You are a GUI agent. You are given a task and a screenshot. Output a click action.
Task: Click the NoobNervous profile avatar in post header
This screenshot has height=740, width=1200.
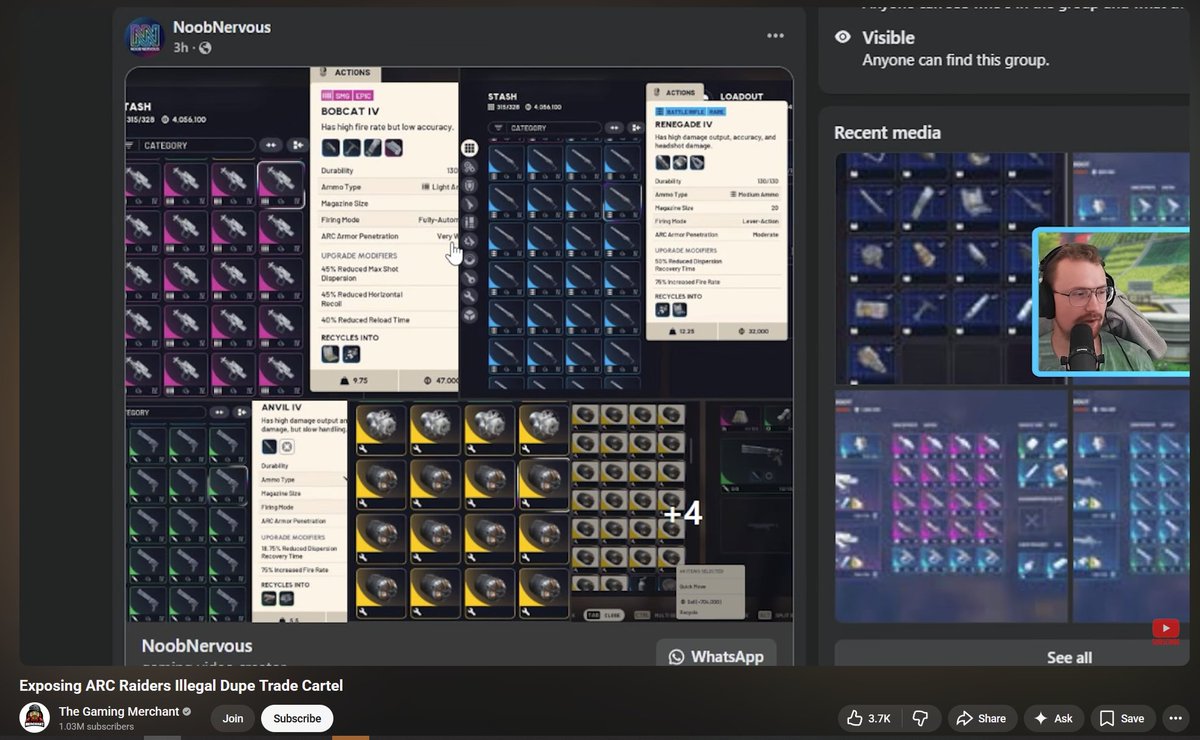144,37
